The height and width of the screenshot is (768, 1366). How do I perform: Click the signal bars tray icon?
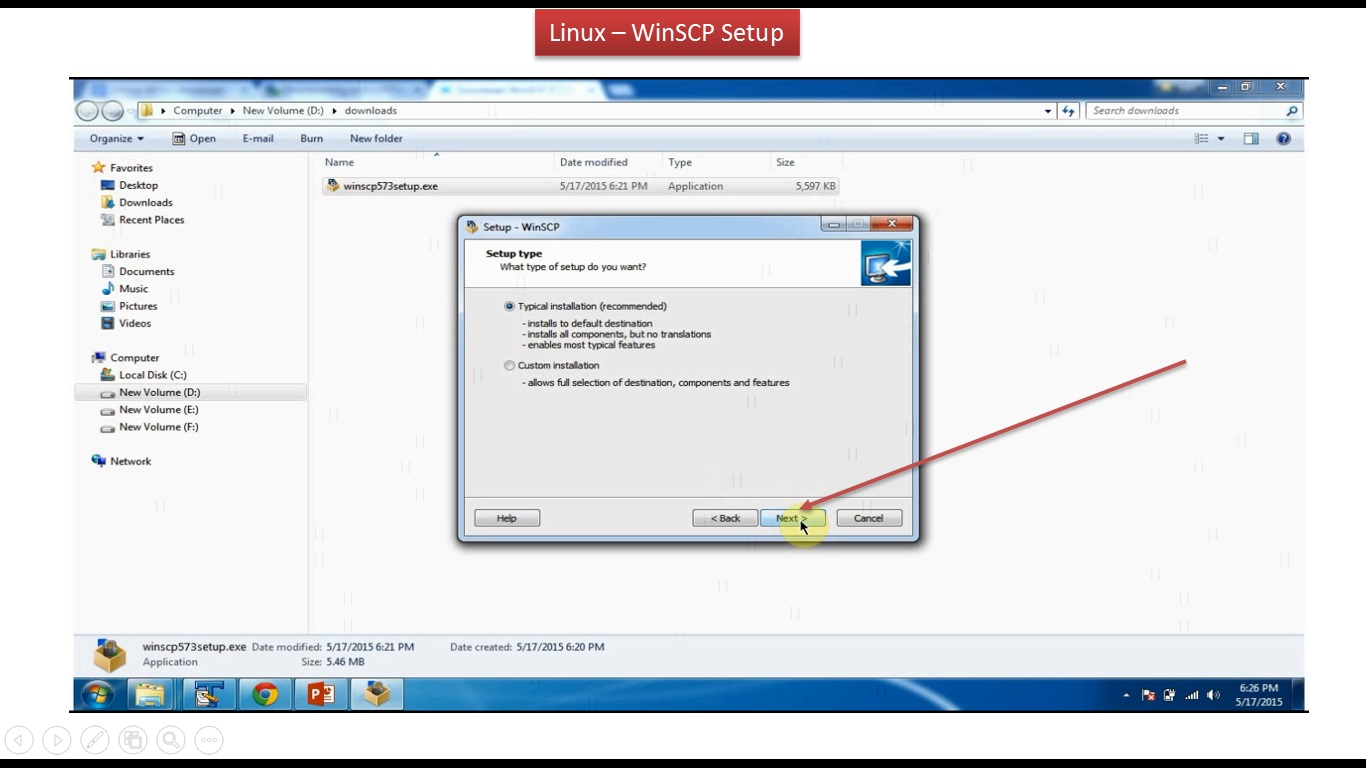(x=1191, y=695)
